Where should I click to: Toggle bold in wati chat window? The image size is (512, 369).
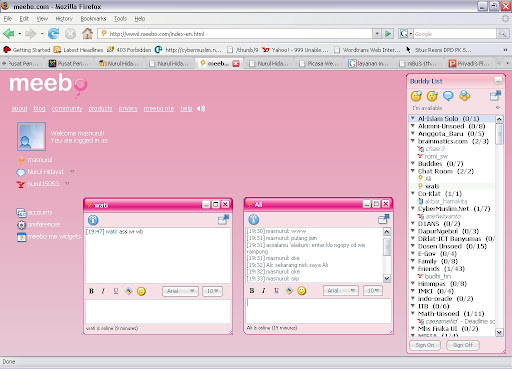(91, 291)
